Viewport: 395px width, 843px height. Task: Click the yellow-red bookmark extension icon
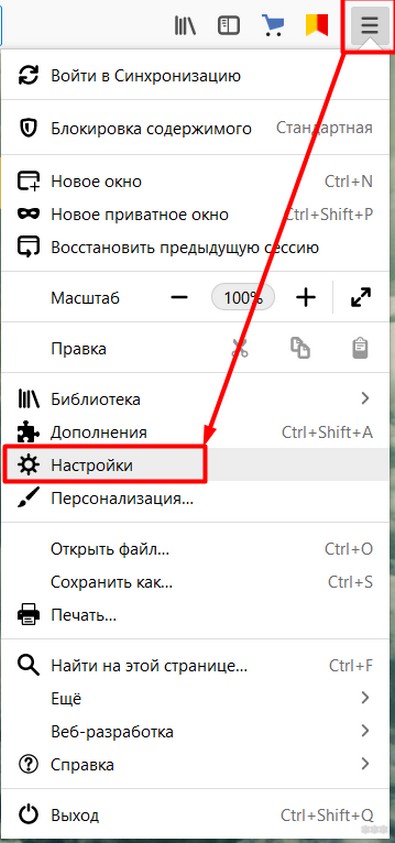tap(317, 25)
